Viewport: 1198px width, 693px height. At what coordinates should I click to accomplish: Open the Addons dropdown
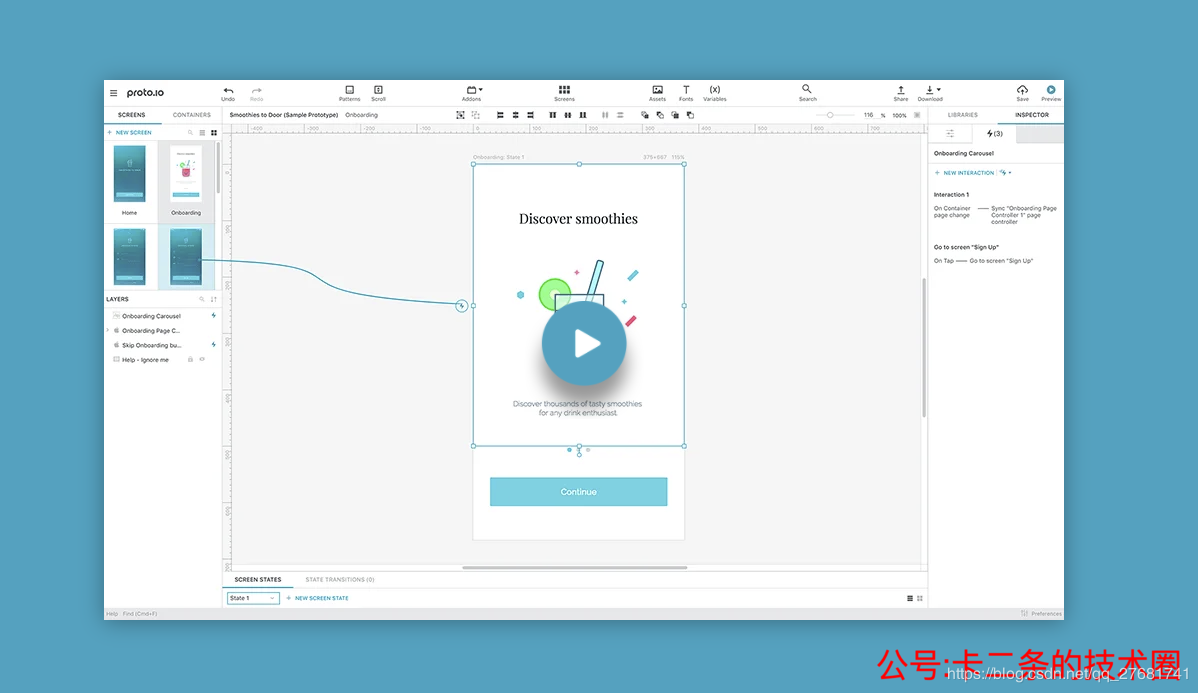tap(474, 94)
